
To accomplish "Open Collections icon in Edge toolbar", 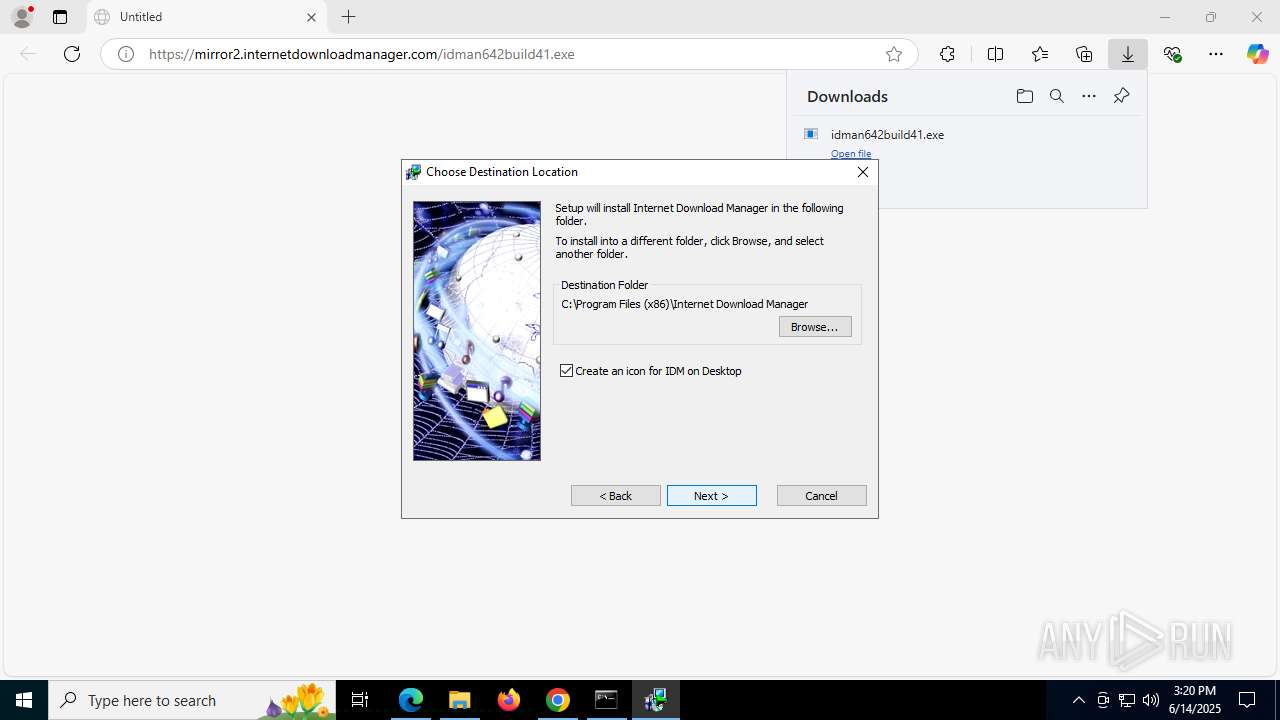I will [x=1084, y=54].
